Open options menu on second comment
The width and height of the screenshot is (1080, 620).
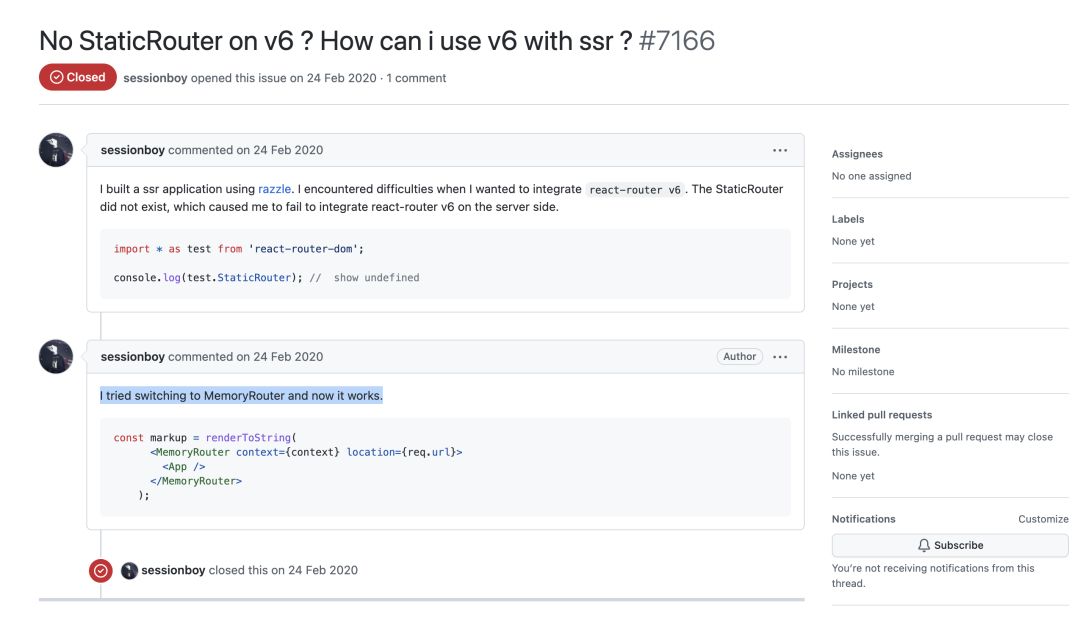coord(780,356)
